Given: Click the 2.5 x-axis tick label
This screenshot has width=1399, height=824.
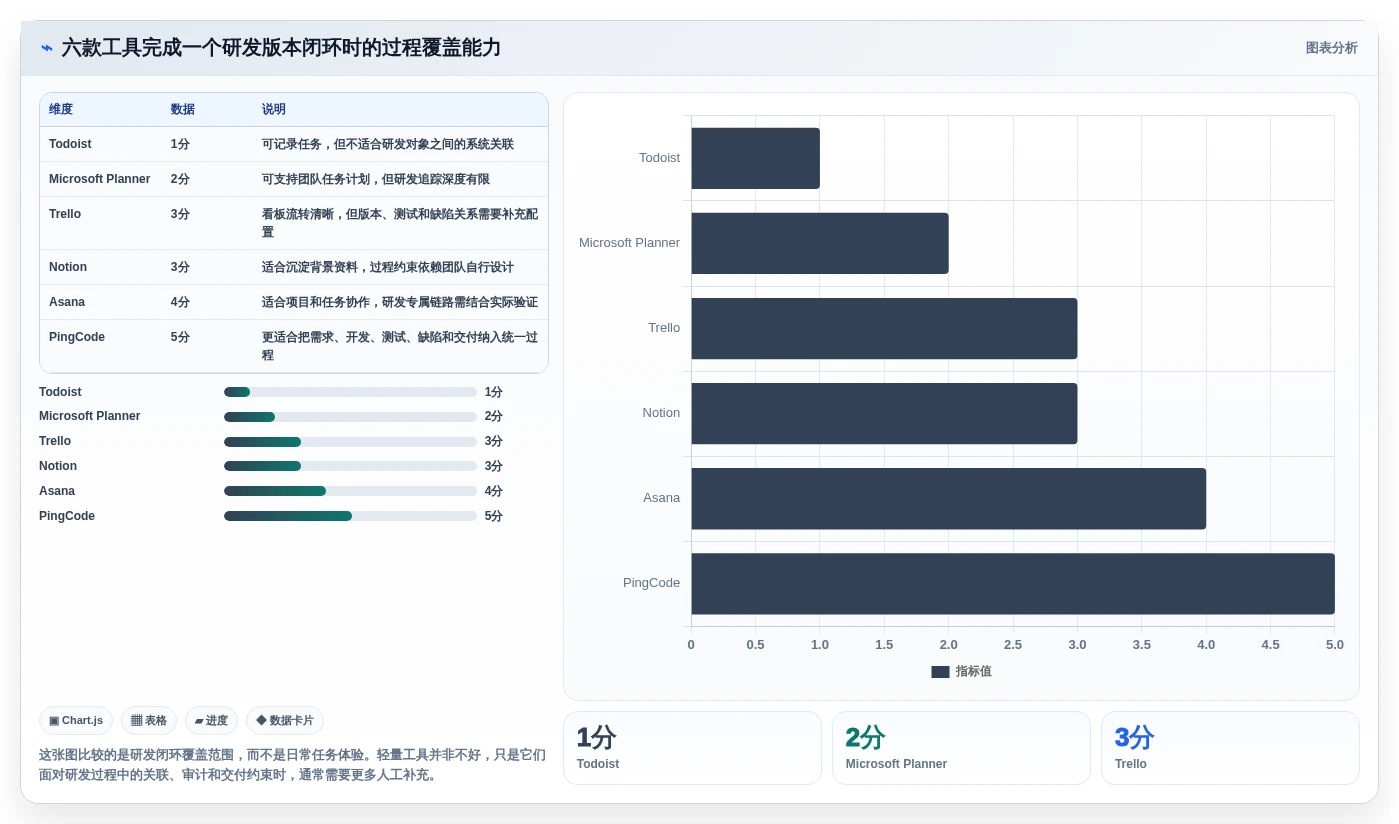Looking at the screenshot, I should (x=1013, y=645).
